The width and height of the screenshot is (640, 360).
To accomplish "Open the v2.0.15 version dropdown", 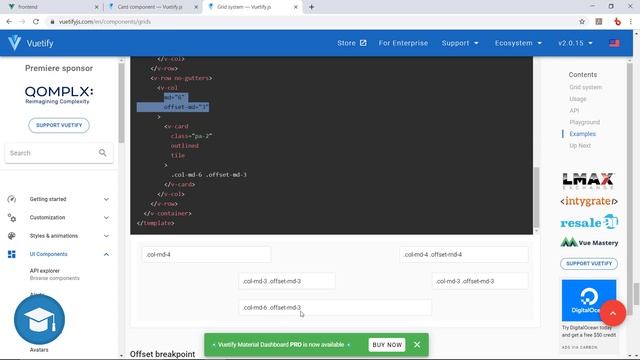I will point(575,43).
